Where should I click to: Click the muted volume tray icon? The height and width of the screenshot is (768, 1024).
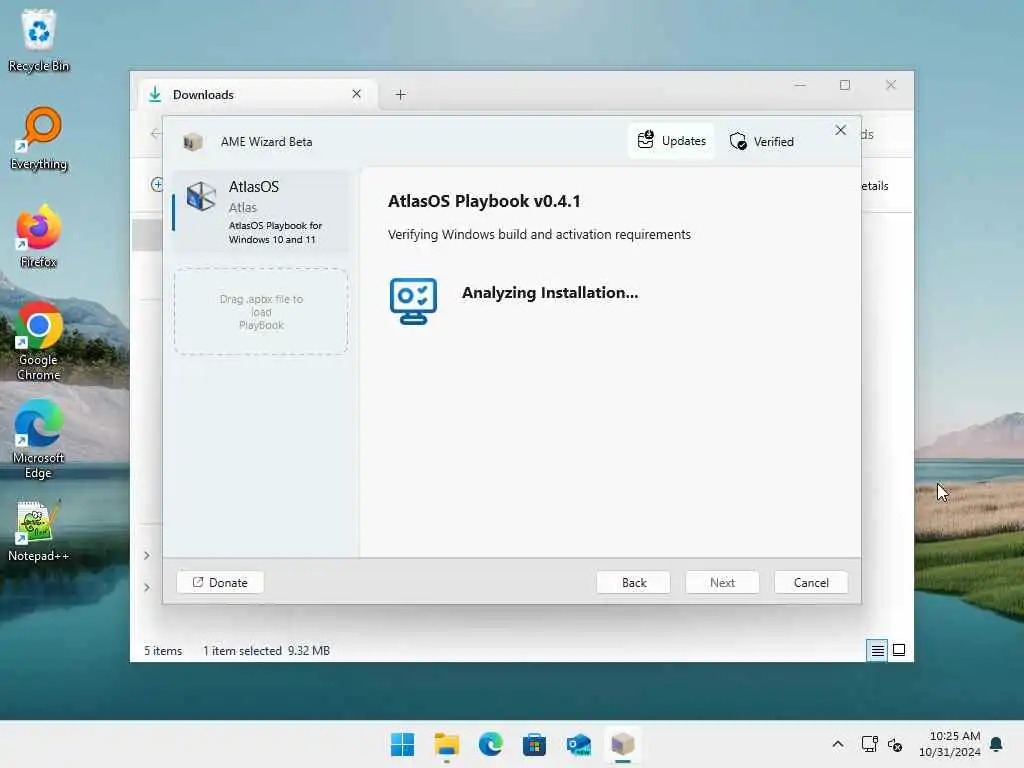[895, 744]
